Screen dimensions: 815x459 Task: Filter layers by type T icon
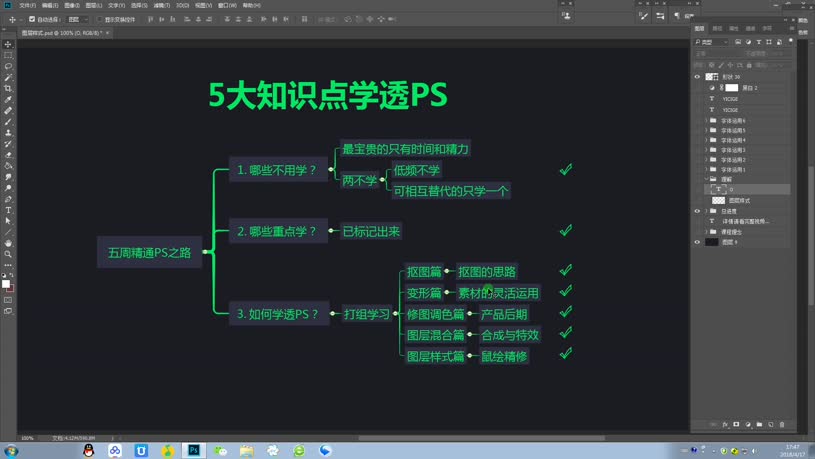point(759,42)
